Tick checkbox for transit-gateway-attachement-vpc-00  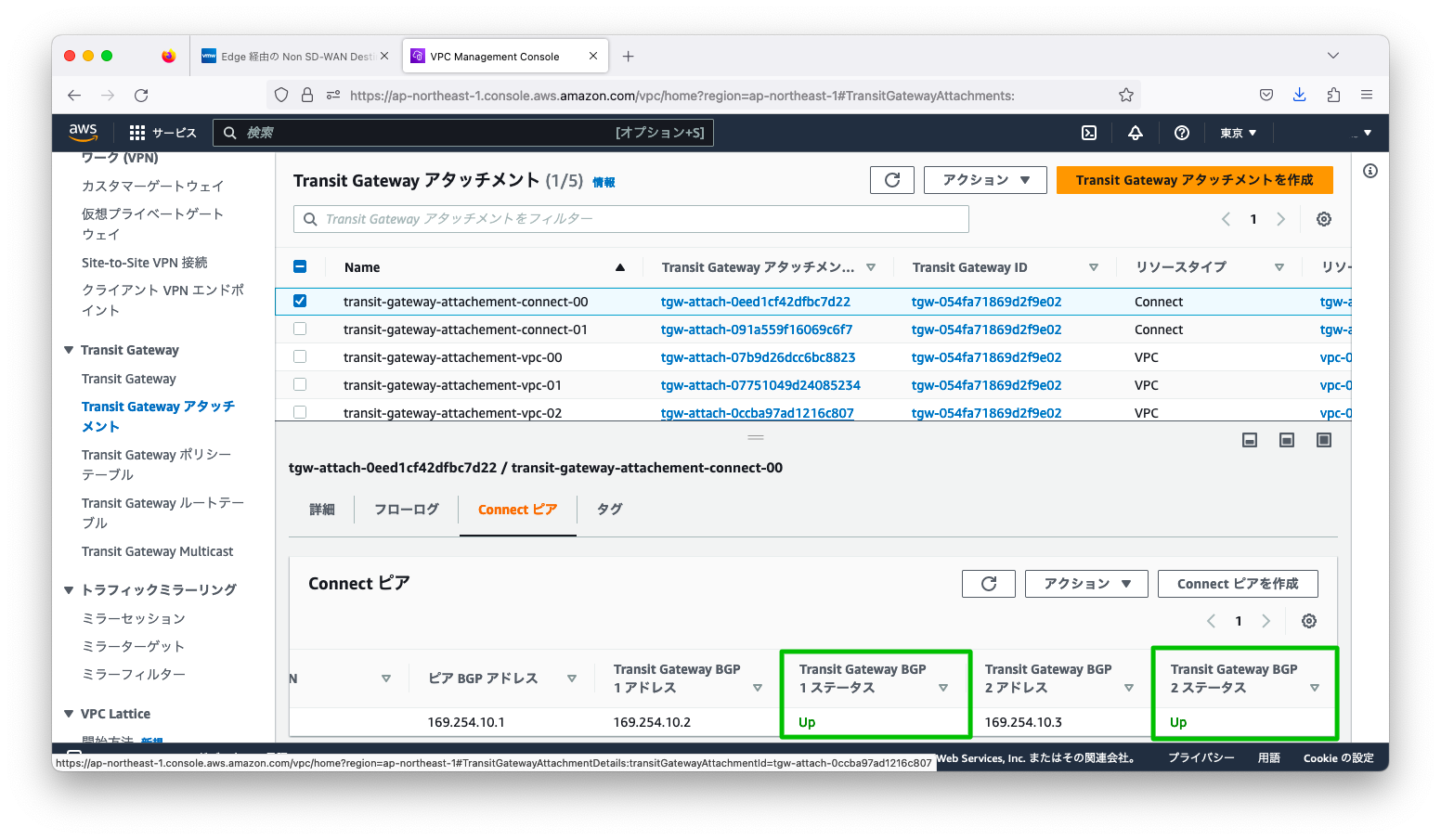[300, 356]
